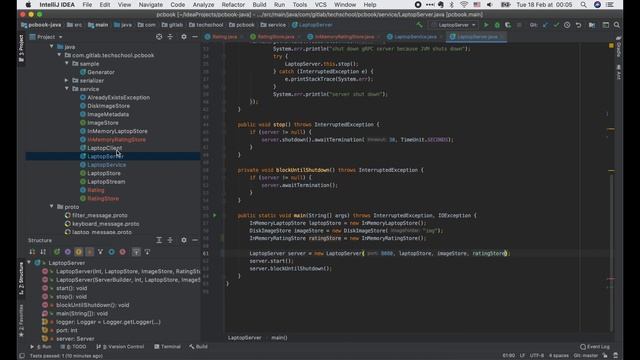
Task: Switch to LaptopService.java editor tab
Action: click(x=415, y=37)
